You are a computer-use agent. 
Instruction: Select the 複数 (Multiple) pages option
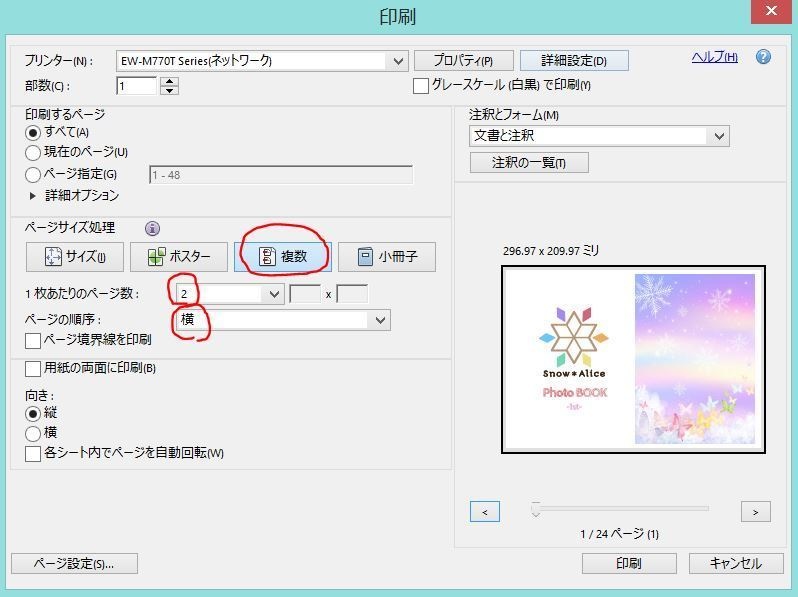(283, 257)
